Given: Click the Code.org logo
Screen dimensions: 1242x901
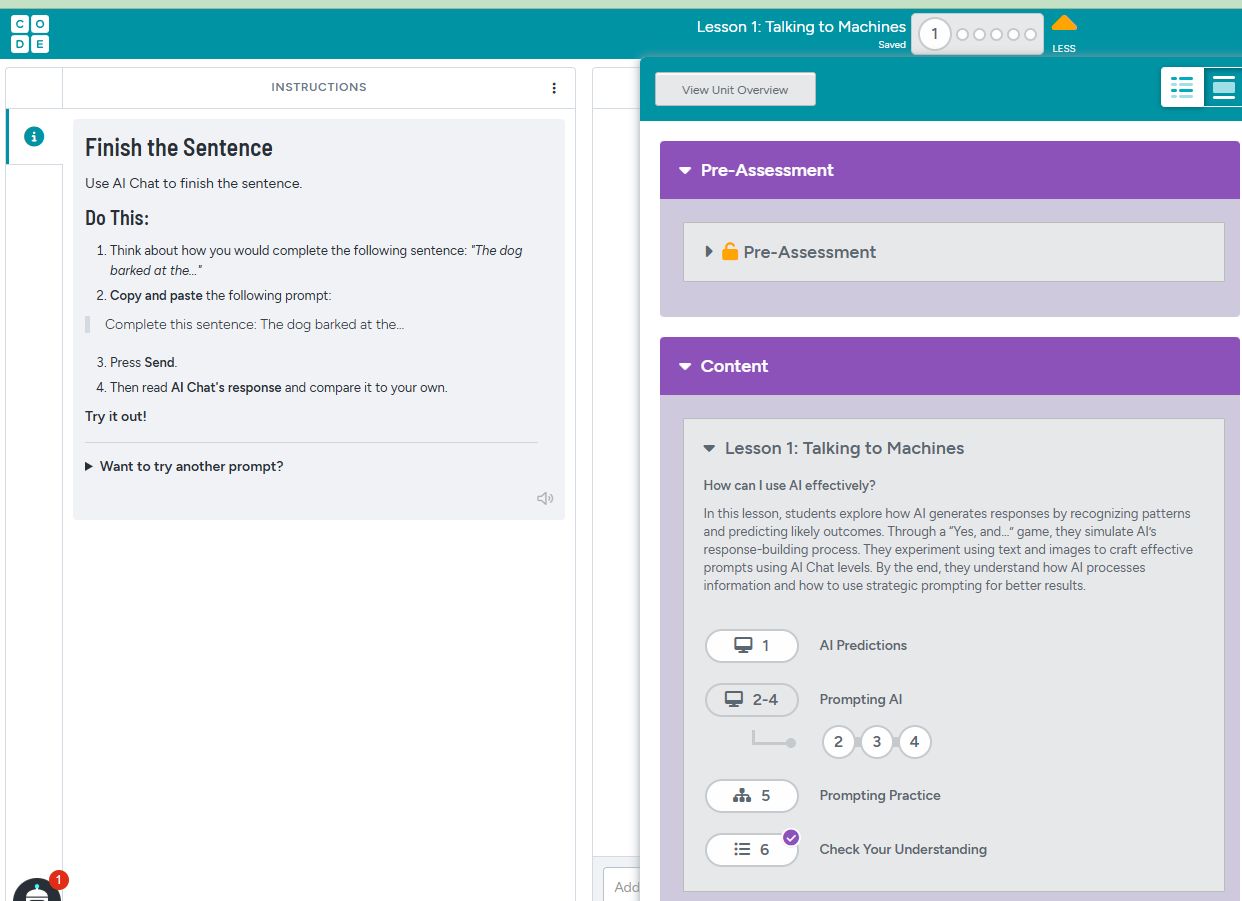Looking at the screenshot, I should [29, 34].
